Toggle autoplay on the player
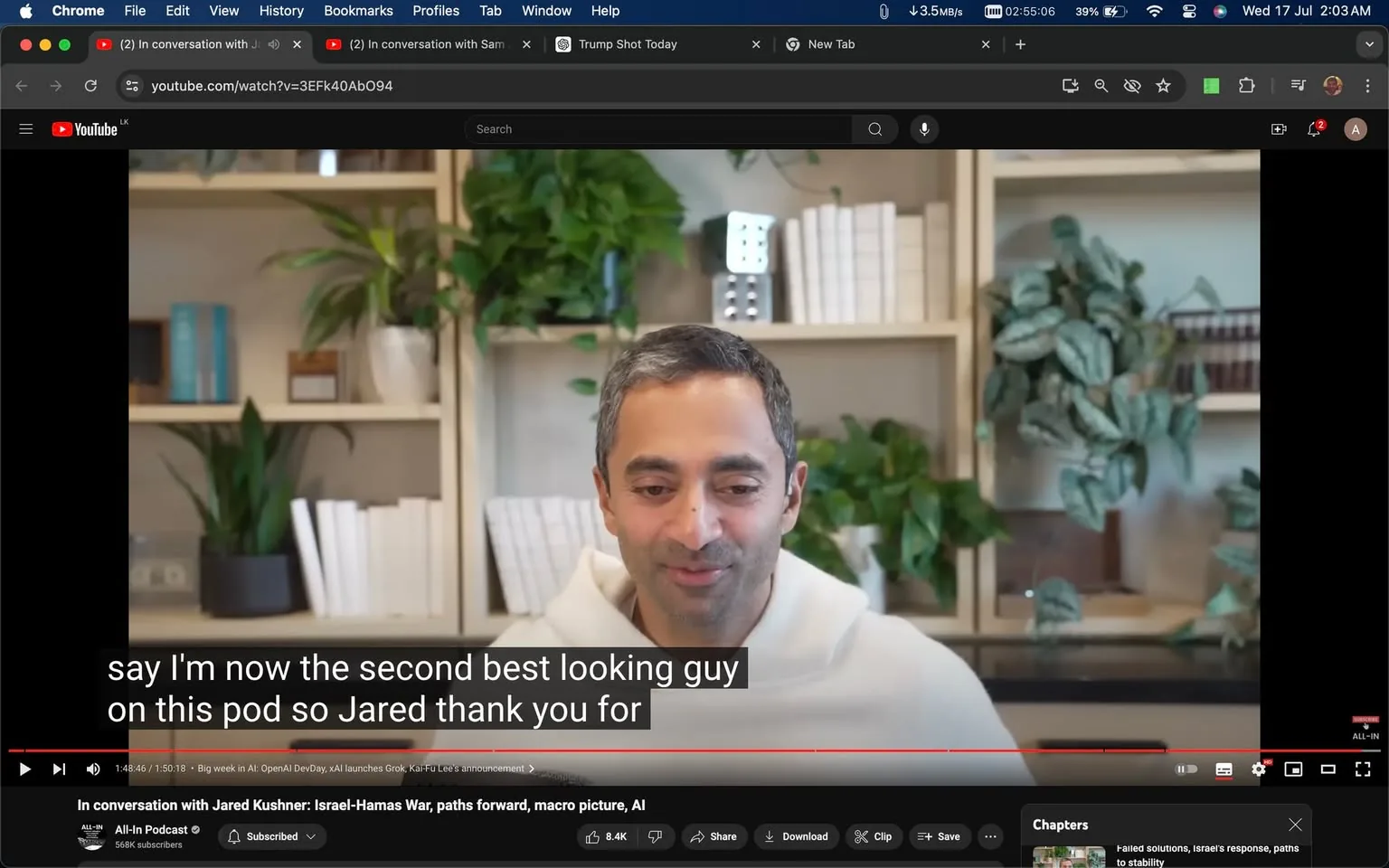Viewport: 1389px width, 868px height. (x=1186, y=769)
